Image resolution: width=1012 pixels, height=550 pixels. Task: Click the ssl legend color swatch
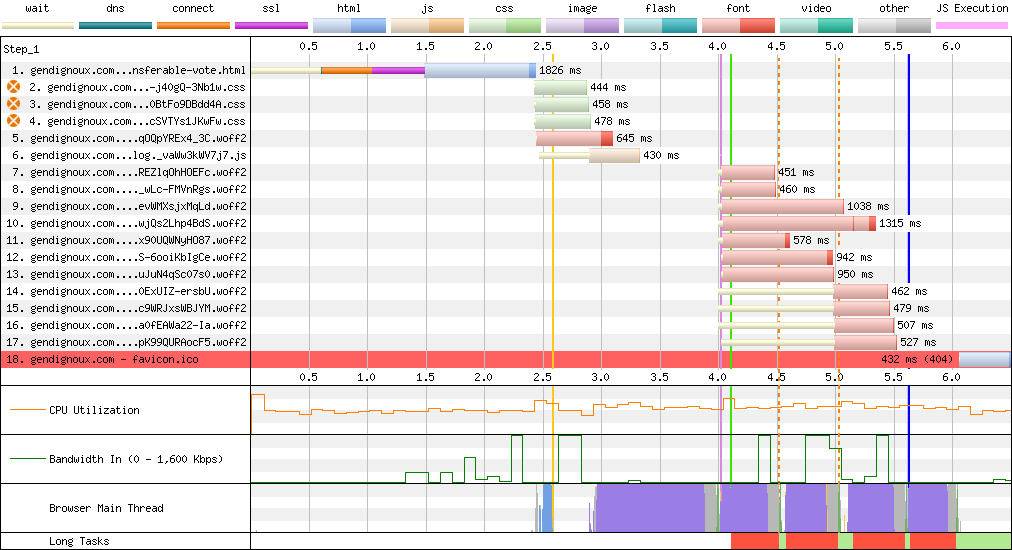[x=271, y=25]
